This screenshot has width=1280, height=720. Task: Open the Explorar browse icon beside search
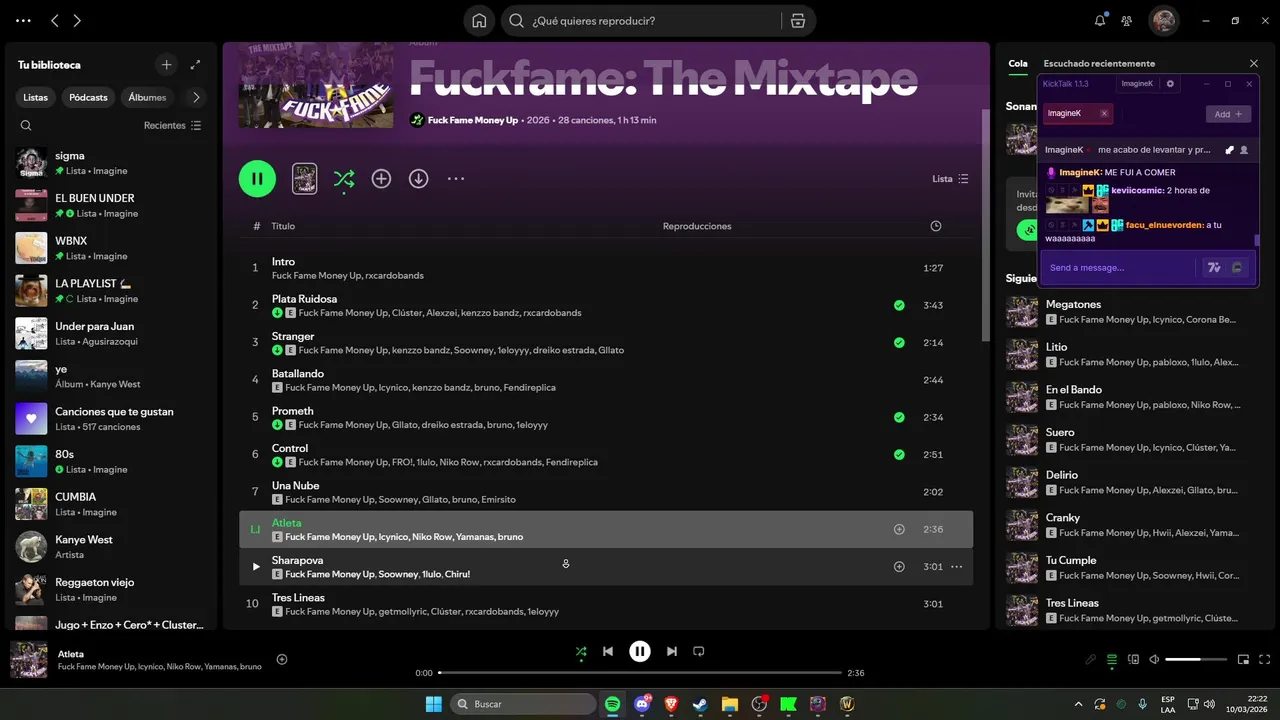click(x=797, y=20)
